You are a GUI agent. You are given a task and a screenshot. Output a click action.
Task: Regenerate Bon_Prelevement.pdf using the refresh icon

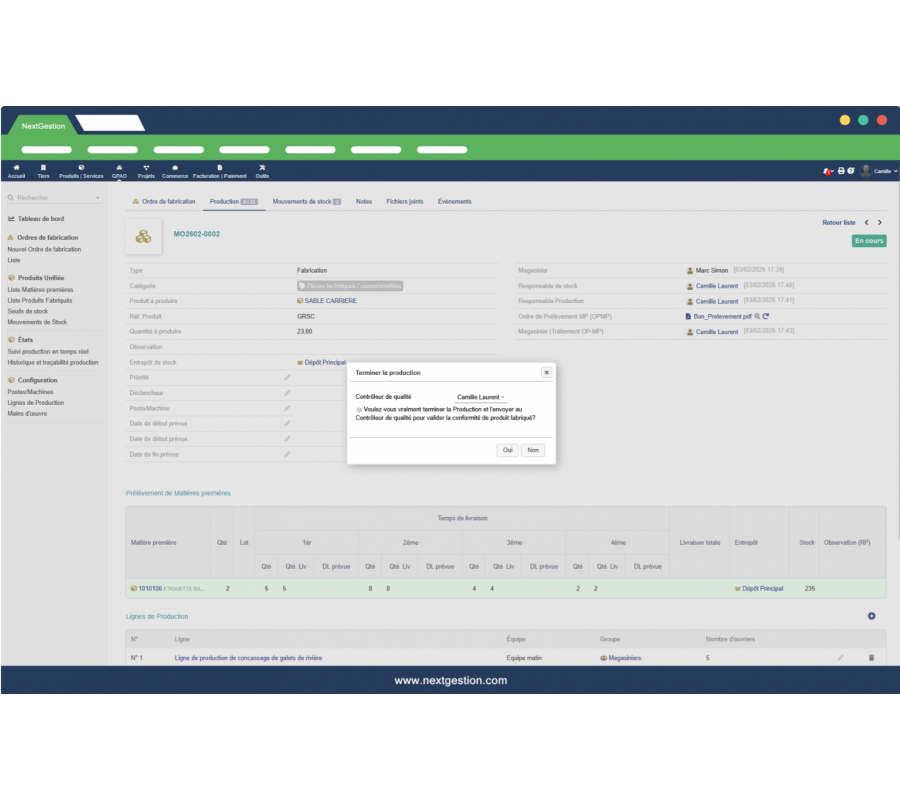(x=766, y=316)
